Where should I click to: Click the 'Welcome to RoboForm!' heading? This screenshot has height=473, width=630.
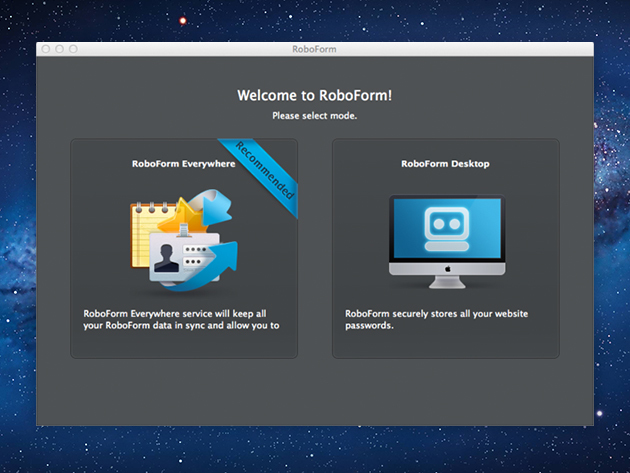pyautogui.click(x=315, y=96)
